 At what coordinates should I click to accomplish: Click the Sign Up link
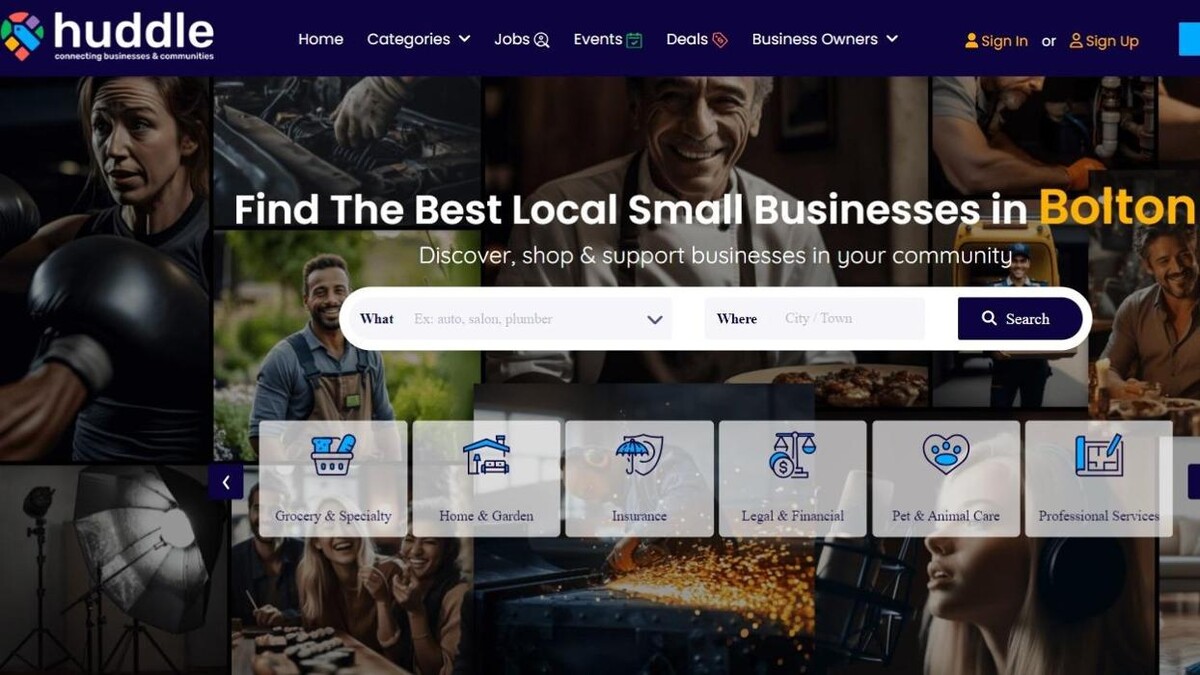point(1104,41)
